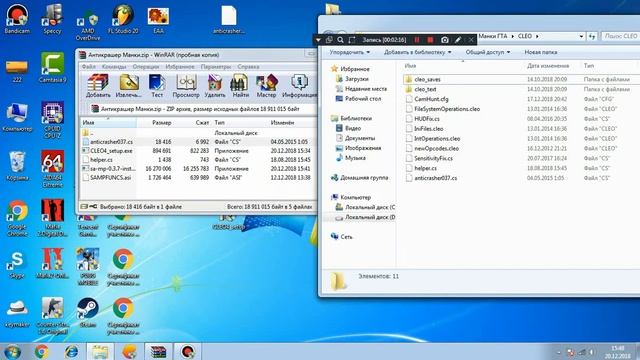This screenshot has width=640, height=360.
Task: Select the Skype desktop icon
Action: point(17,264)
